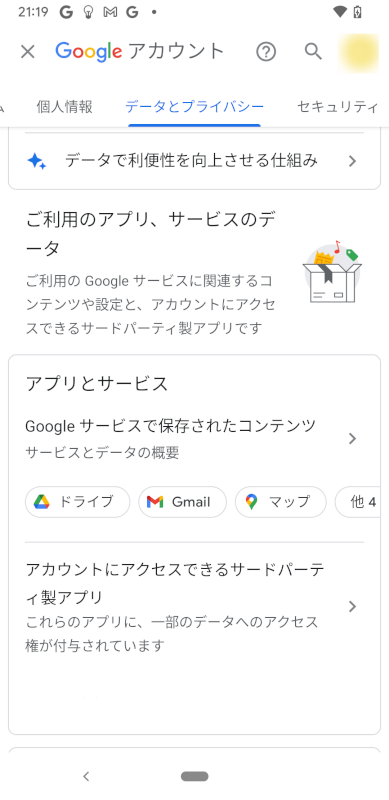389x800 pixels.
Task: Expand chevron beside データで利便性を向上させる仕組み
Action: click(352, 162)
